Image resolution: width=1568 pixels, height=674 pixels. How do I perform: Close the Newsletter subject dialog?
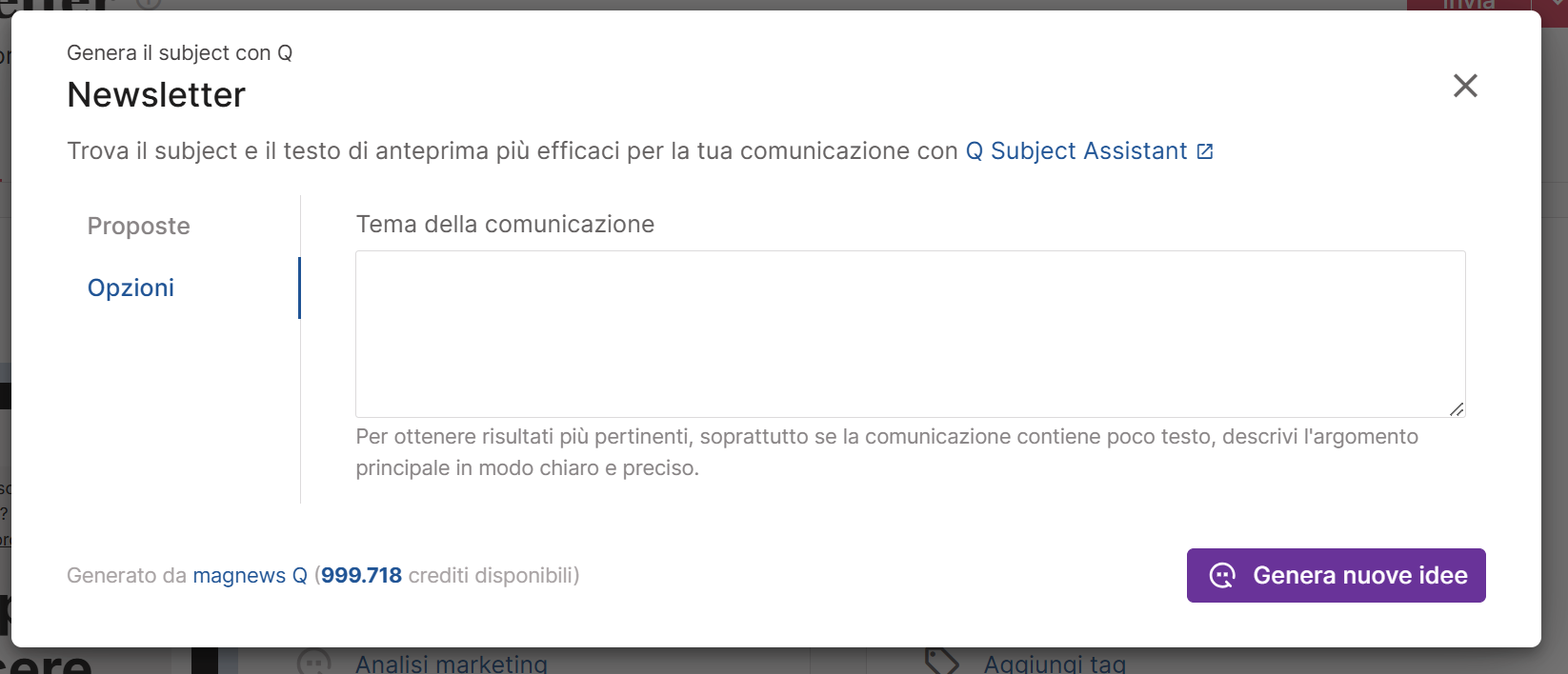(x=1465, y=86)
